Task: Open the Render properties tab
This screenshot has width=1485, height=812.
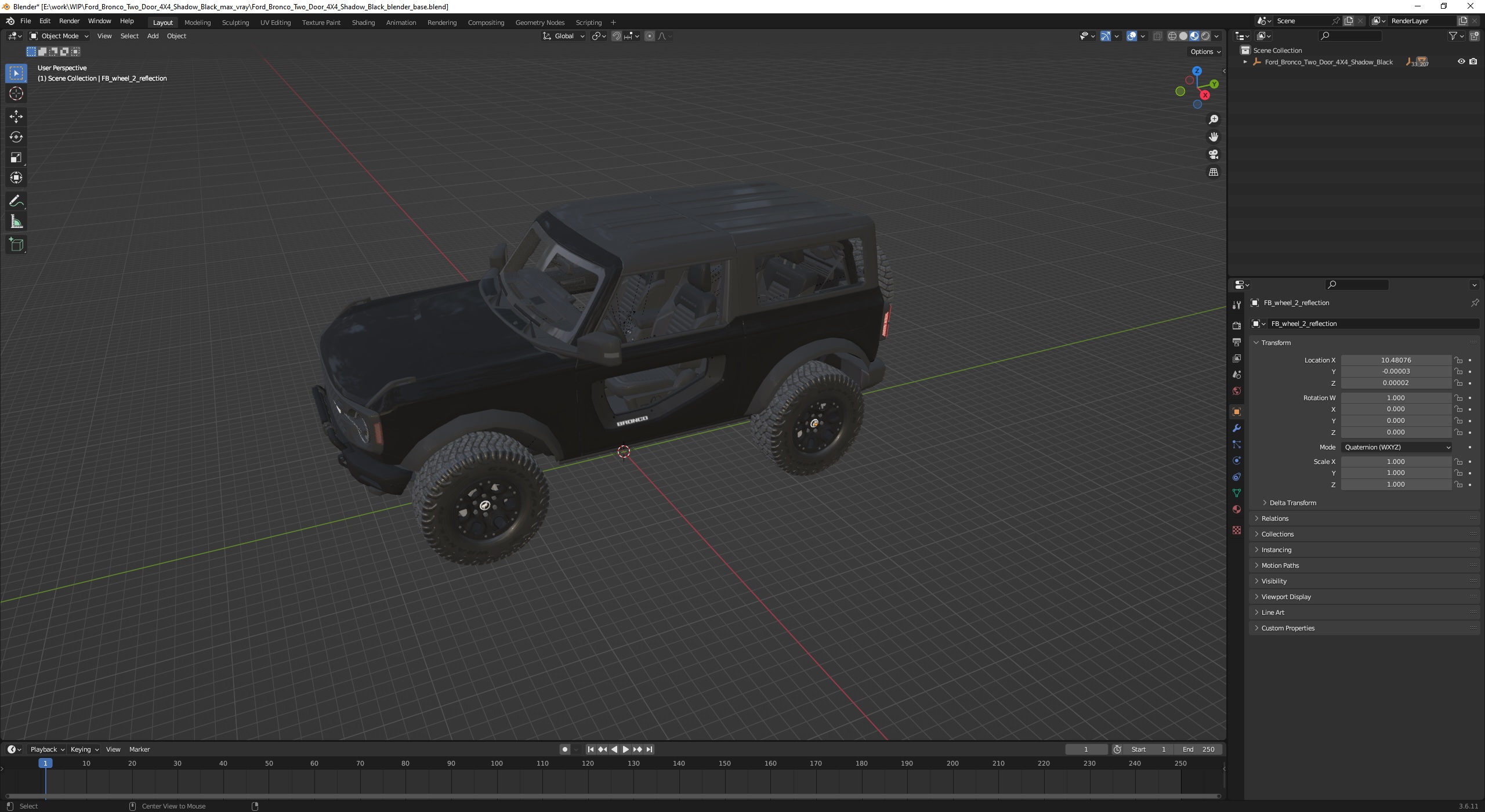Action: click(1237, 325)
